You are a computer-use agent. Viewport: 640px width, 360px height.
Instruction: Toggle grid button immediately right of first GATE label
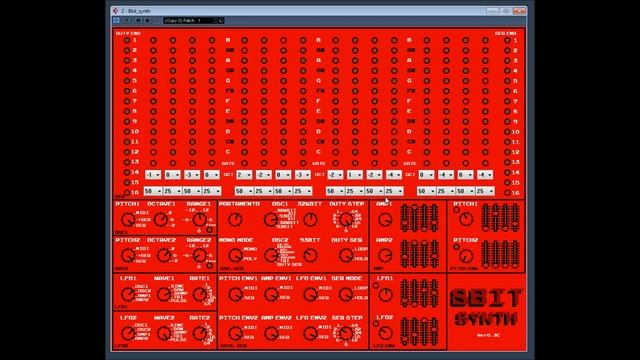(x=244, y=163)
